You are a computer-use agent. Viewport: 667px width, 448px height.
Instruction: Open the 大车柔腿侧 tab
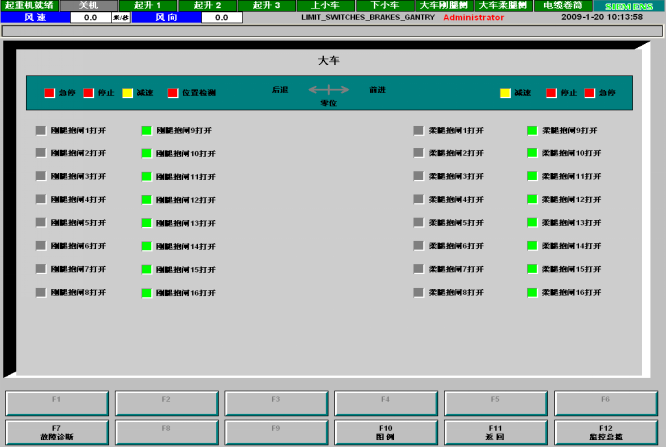pos(508,5)
